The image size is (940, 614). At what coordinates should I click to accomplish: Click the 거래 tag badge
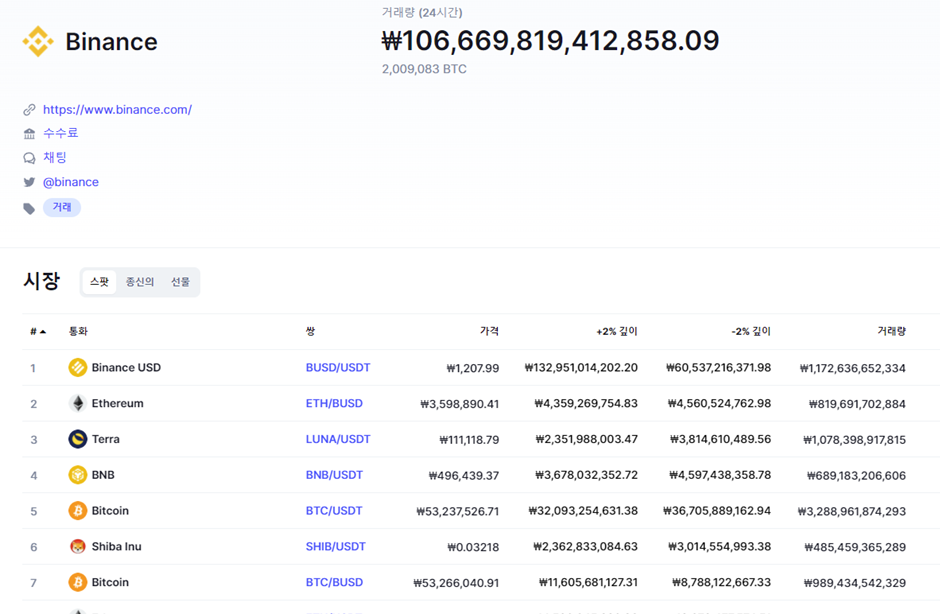click(62, 207)
